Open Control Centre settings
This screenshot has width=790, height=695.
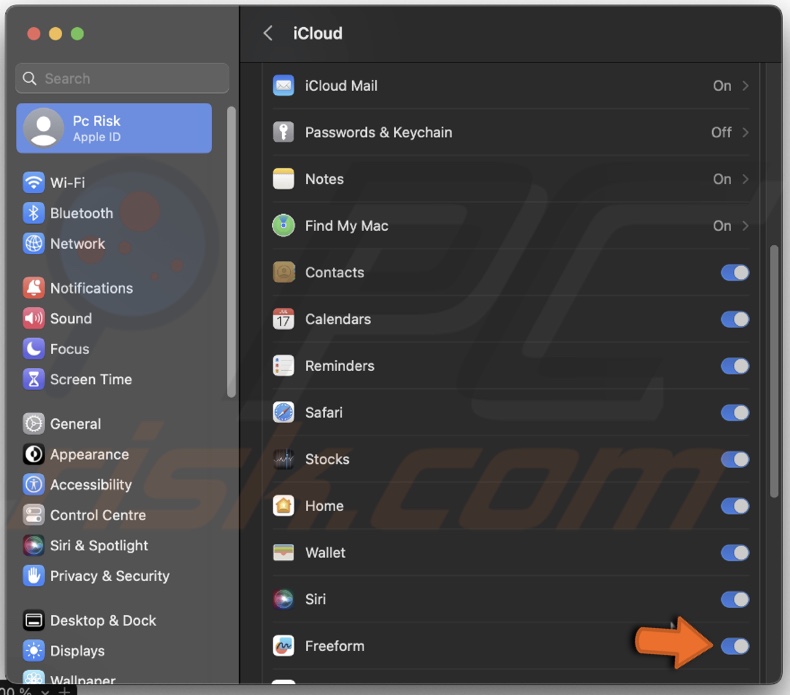(98, 515)
